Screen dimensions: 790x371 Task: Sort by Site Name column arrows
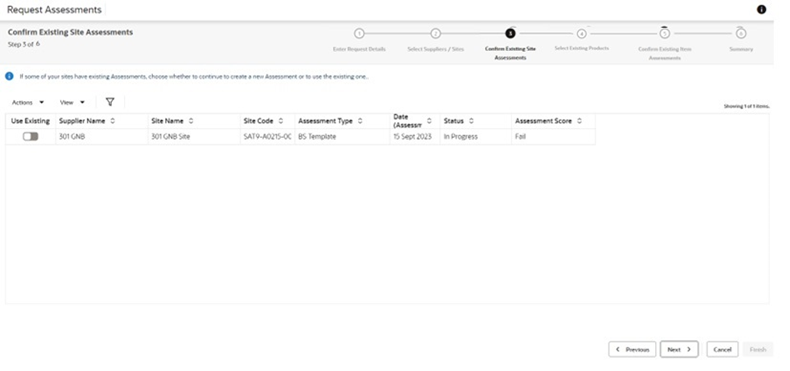coord(191,121)
